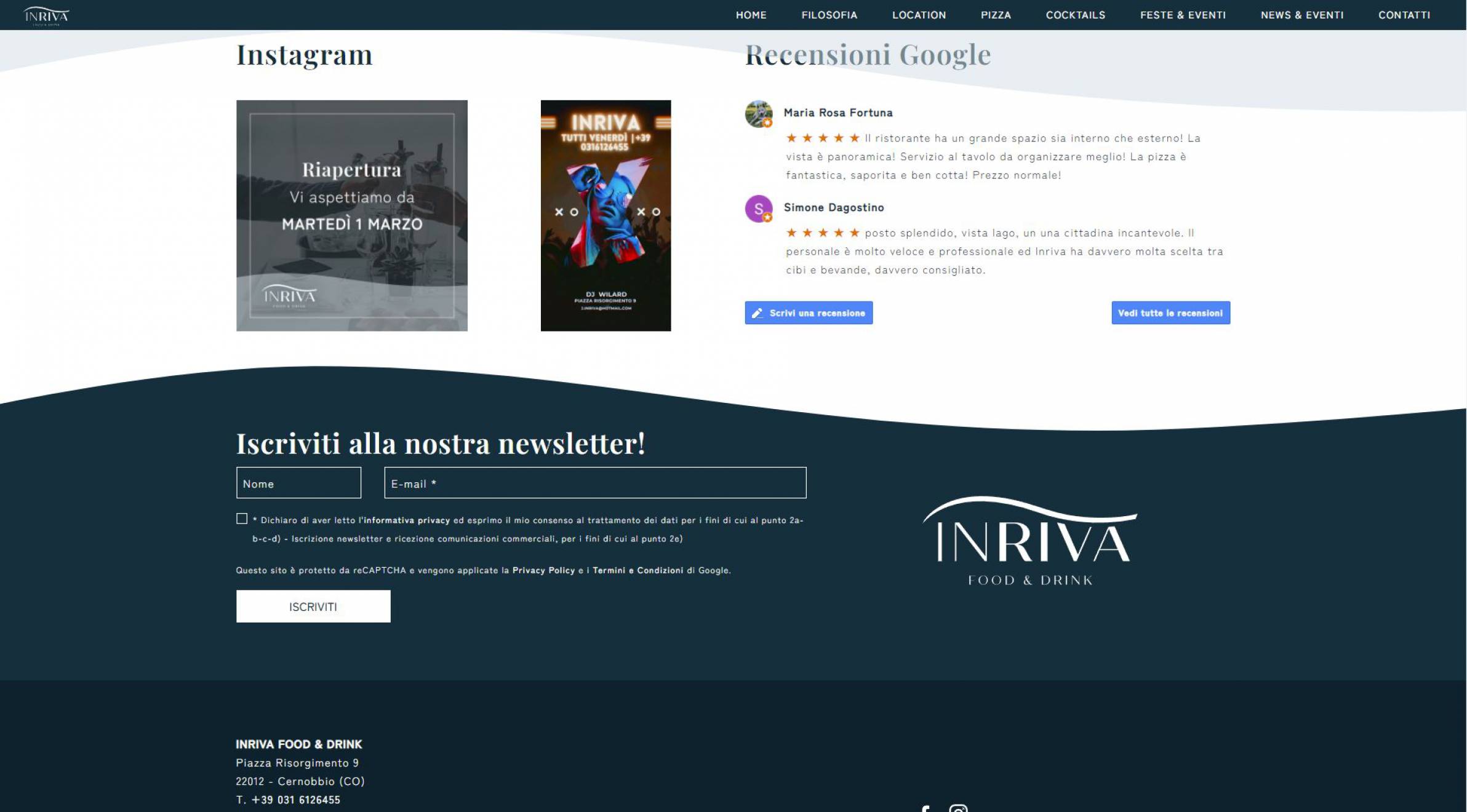Open the PIZZA menu item

[996, 15]
